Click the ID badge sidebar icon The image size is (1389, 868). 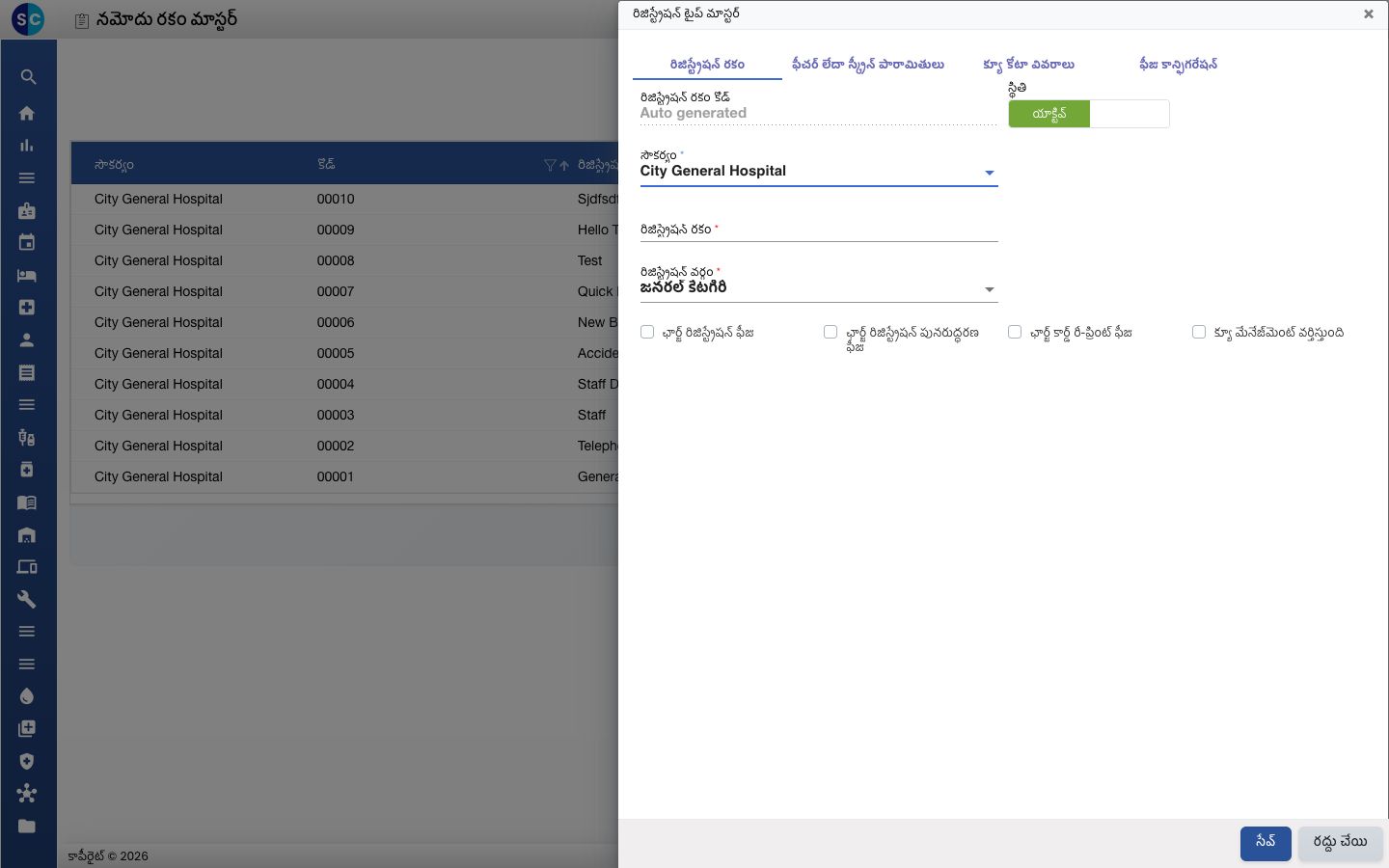click(x=27, y=210)
